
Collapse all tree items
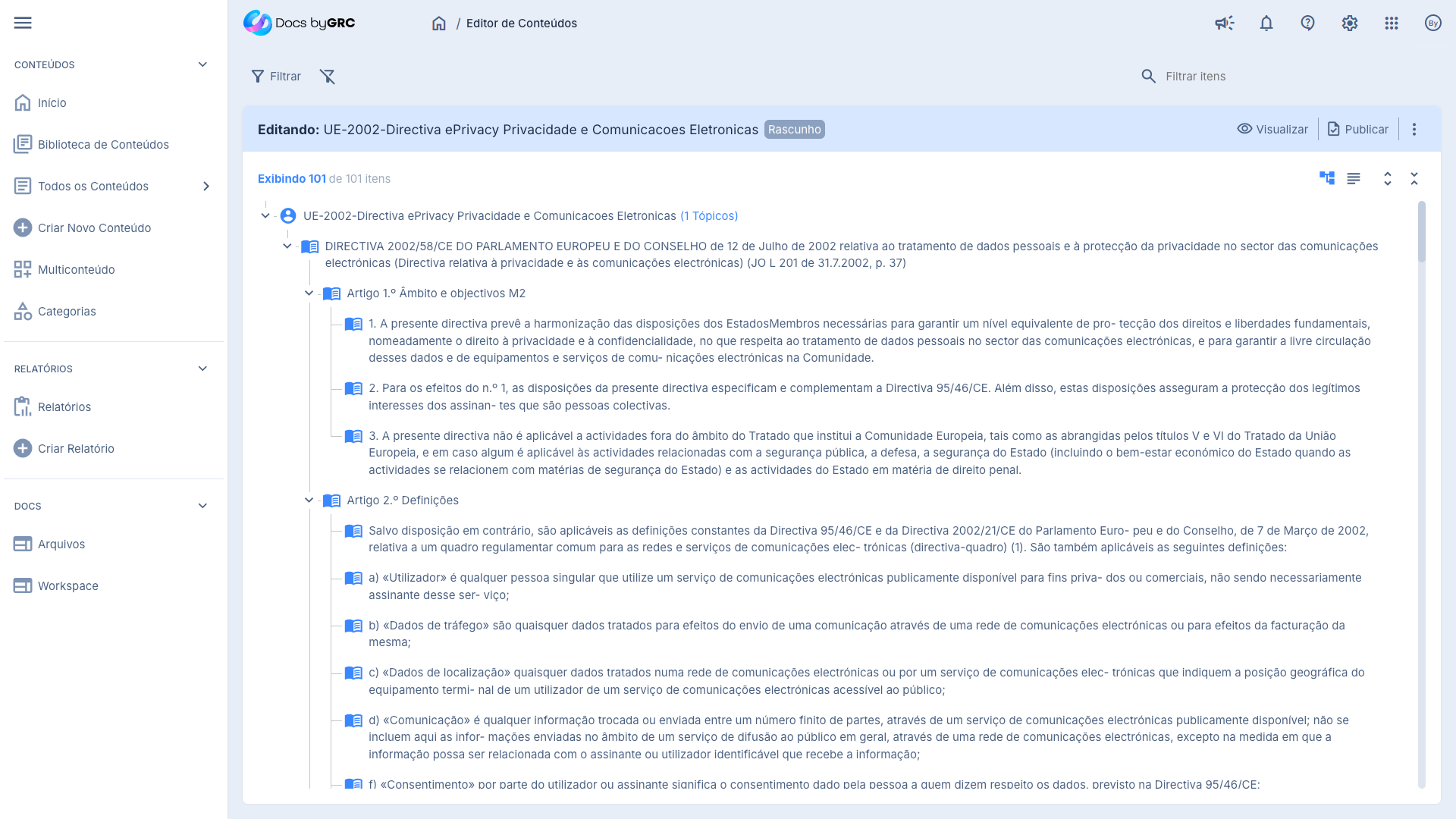click(1414, 178)
